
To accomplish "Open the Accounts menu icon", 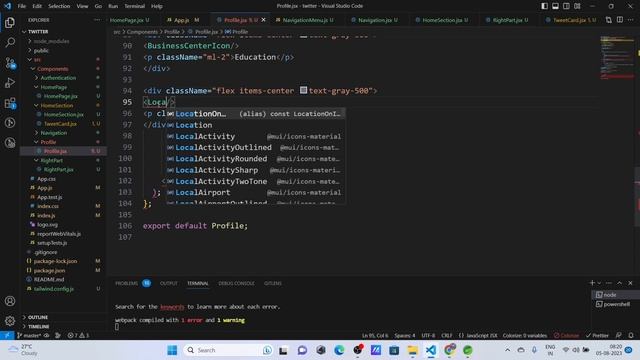I will pos(10,301).
